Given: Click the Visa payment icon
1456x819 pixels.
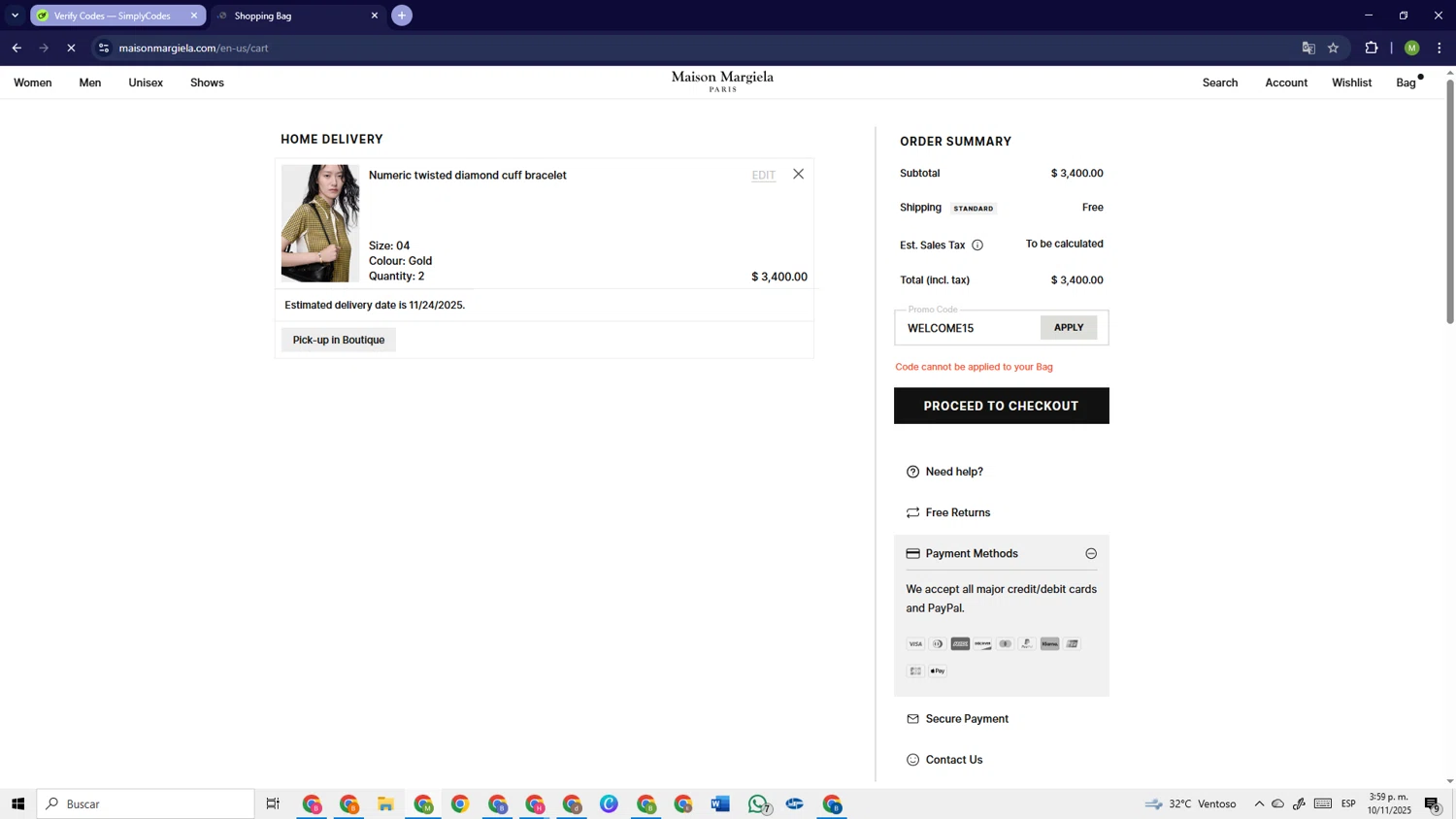Looking at the screenshot, I should pyautogui.click(x=915, y=644).
